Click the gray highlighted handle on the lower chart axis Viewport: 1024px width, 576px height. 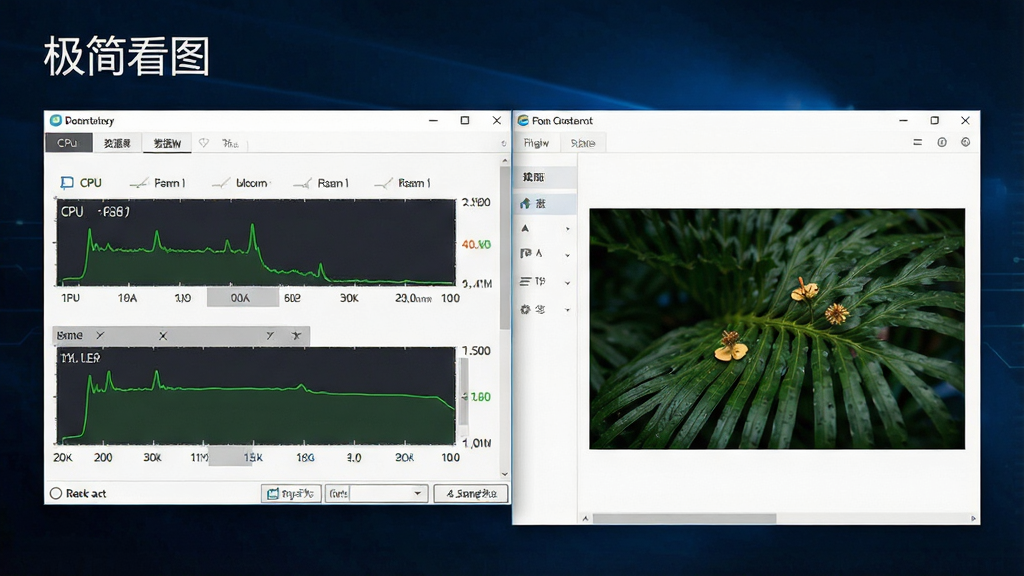229,456
